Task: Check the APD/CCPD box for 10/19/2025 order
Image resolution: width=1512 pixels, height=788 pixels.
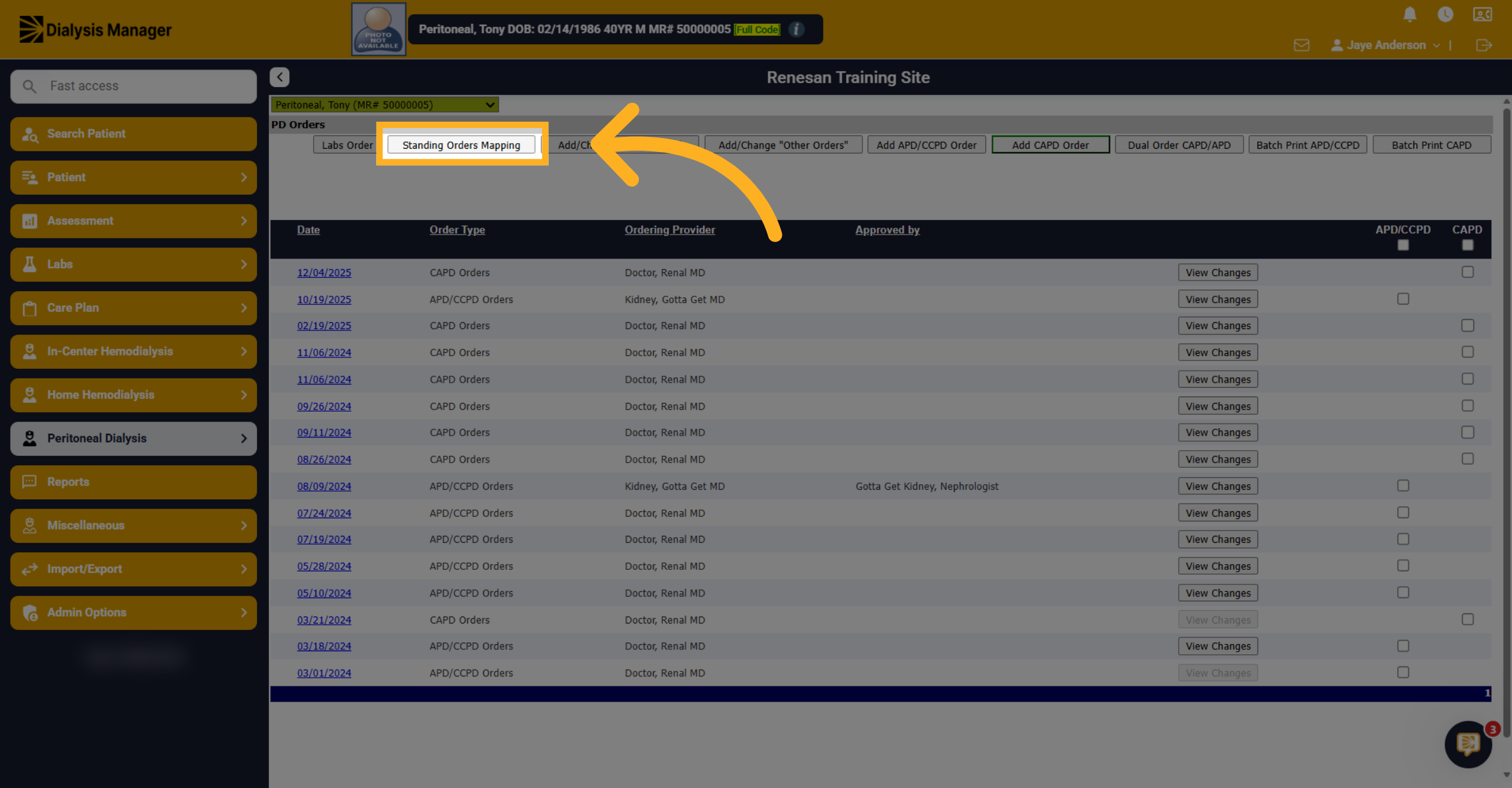Action: (1403, 299)
